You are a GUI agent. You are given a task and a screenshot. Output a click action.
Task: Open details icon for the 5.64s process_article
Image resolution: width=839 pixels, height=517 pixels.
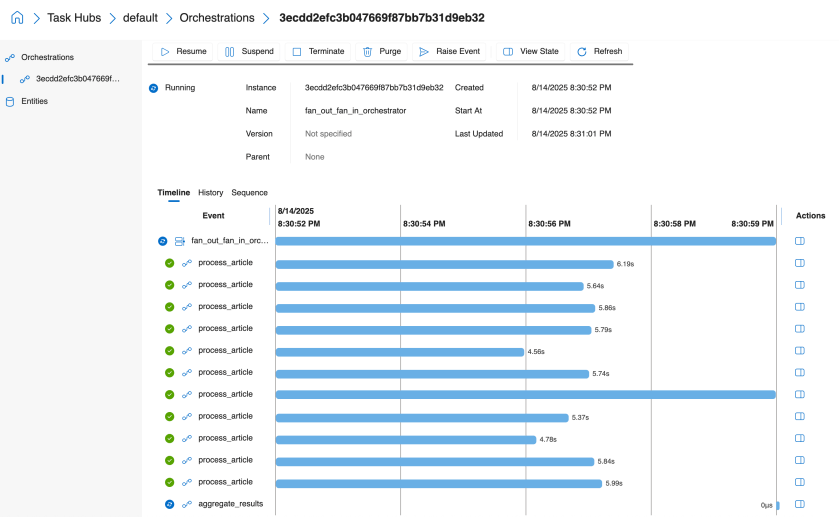799,285
